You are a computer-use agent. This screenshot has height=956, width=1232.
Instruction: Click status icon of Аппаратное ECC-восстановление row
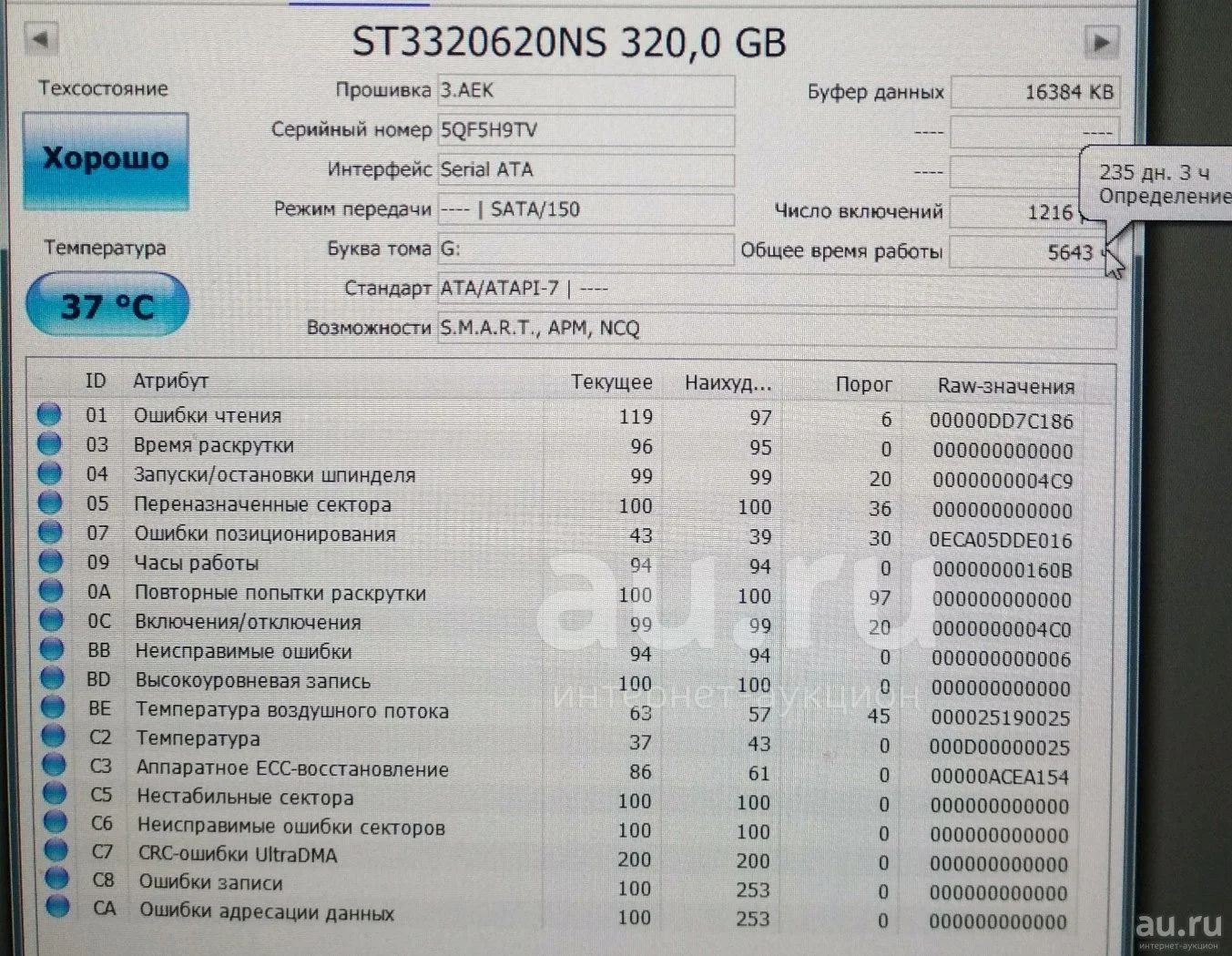(x=55, y=766)
